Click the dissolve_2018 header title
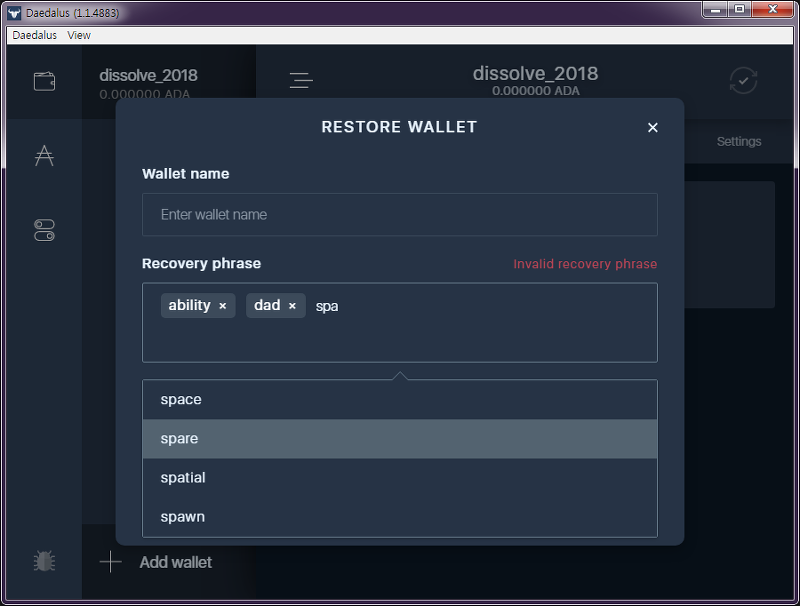The width and height of the screenshot is (800, 606). (535, 73)
